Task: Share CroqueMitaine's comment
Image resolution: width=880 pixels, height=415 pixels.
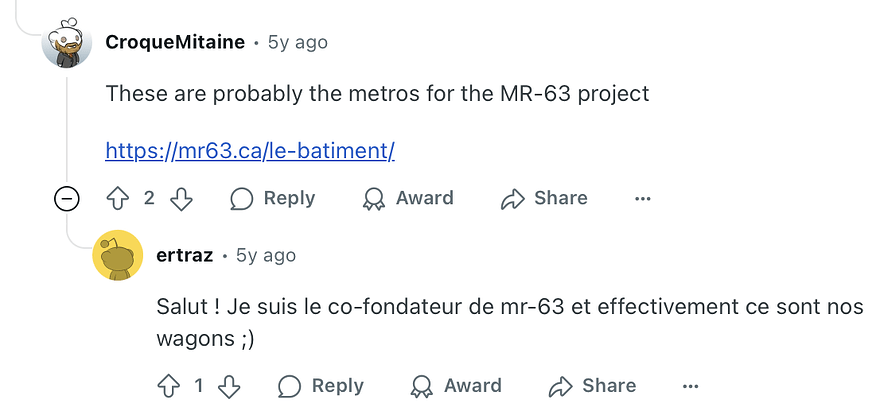Action: pyautogui.click(x=544, y=198)
